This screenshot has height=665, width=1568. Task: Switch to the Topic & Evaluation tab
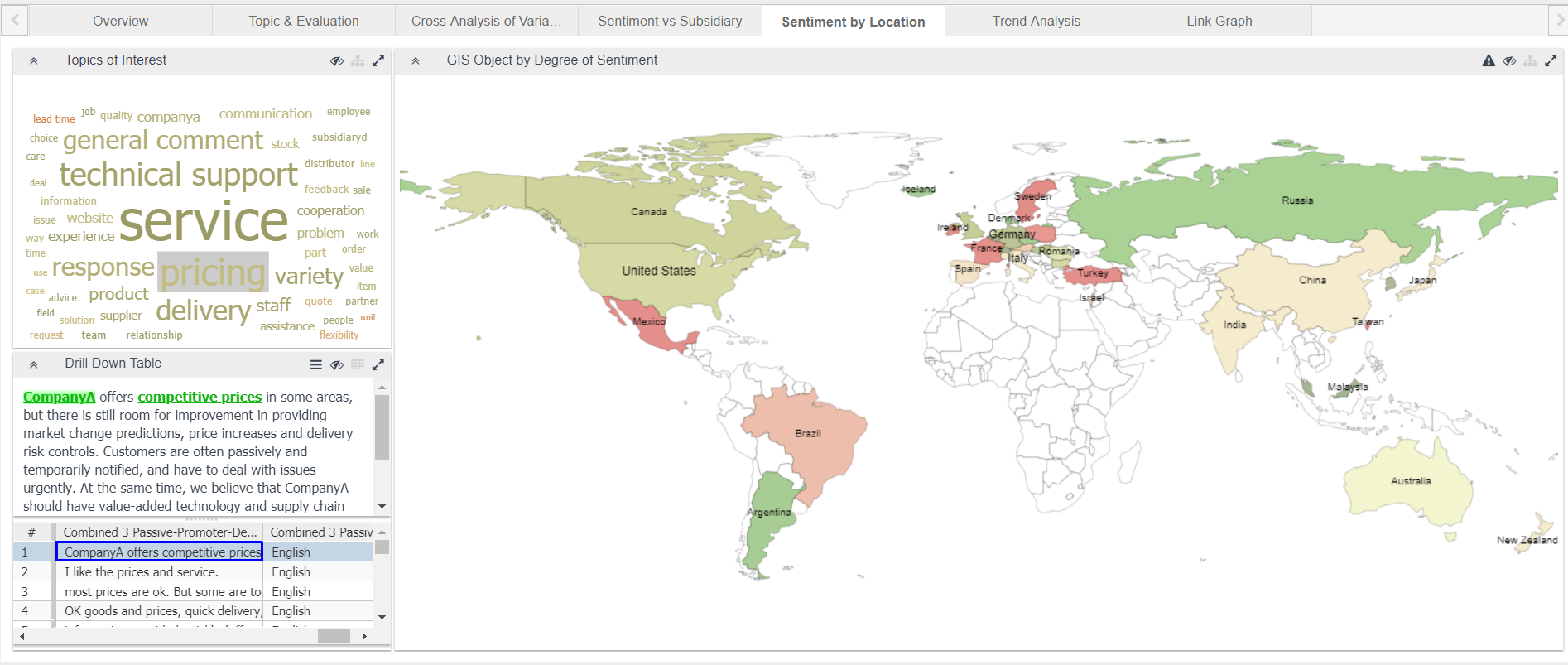pyautogui.click(x=304, y=21)
